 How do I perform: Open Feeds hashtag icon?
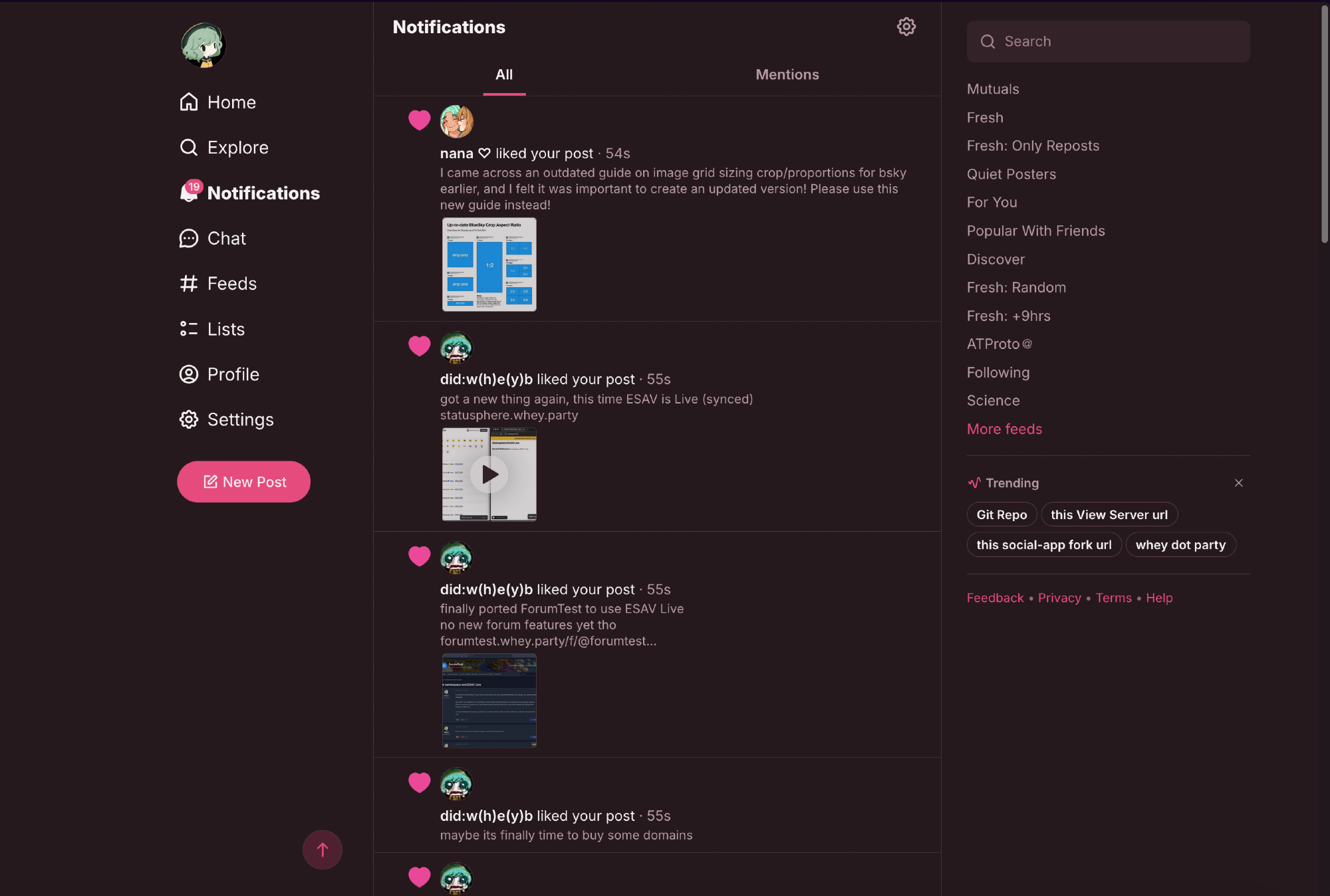[x=189, y=283]
